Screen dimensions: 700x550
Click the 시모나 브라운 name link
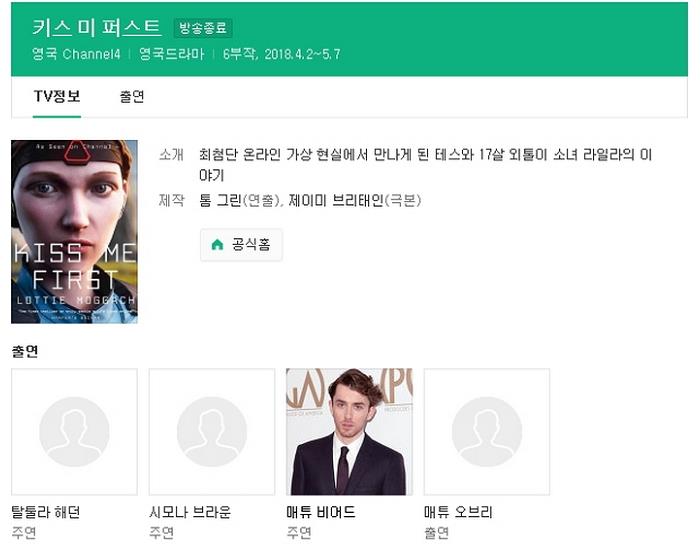click(x=190, y=512)
